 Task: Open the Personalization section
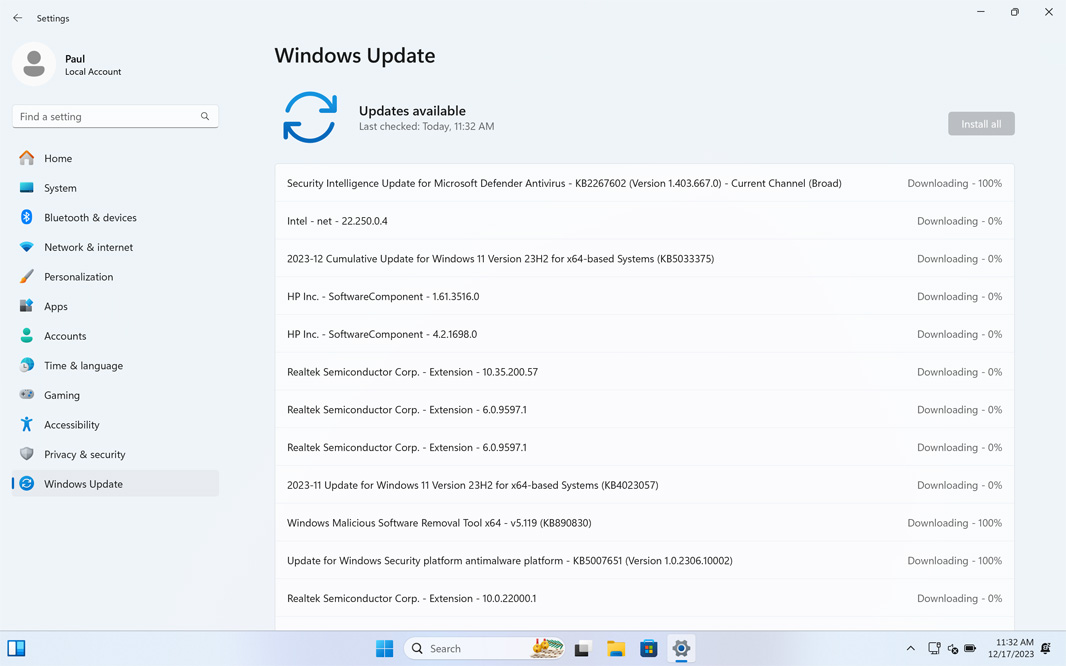[116, 277]
